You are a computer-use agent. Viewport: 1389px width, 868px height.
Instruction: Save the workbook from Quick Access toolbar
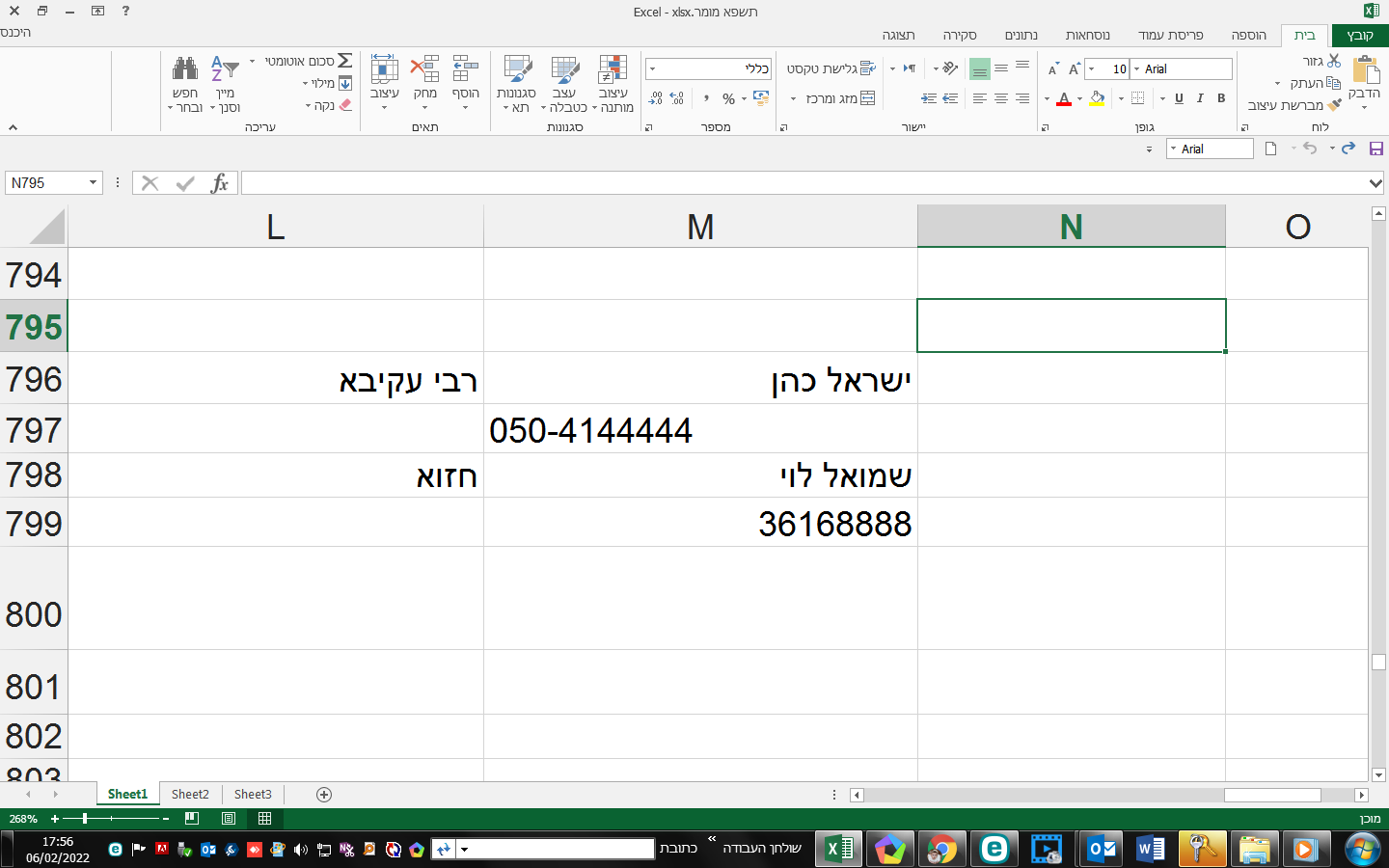(x=1376, y=149)
